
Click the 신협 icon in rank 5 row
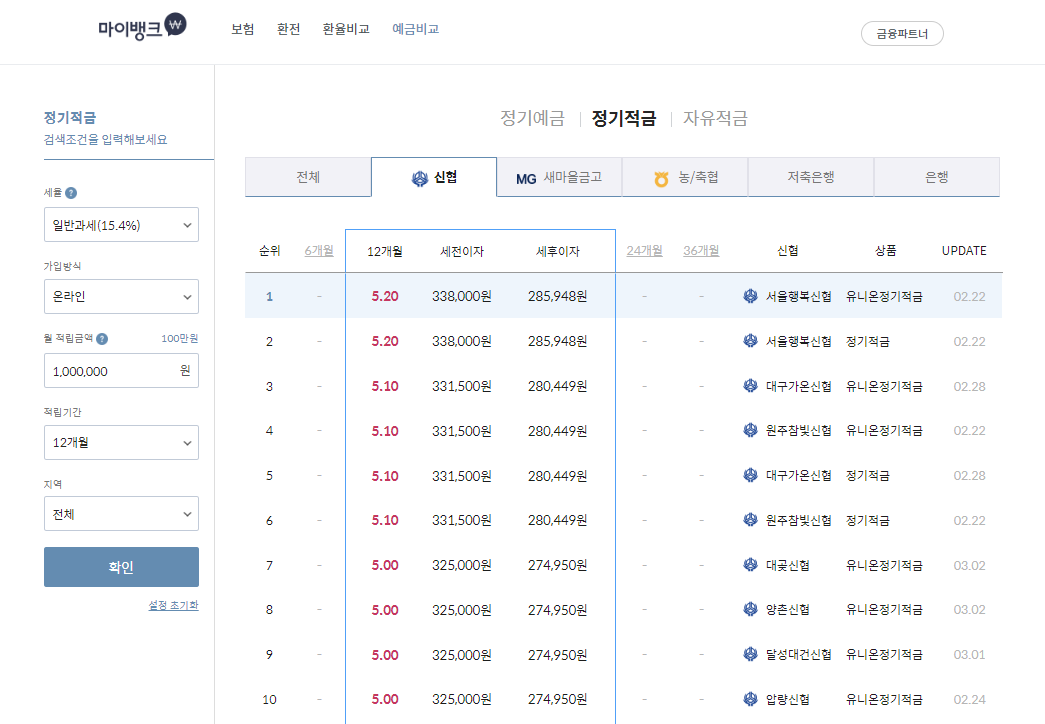tap(750, 475)
